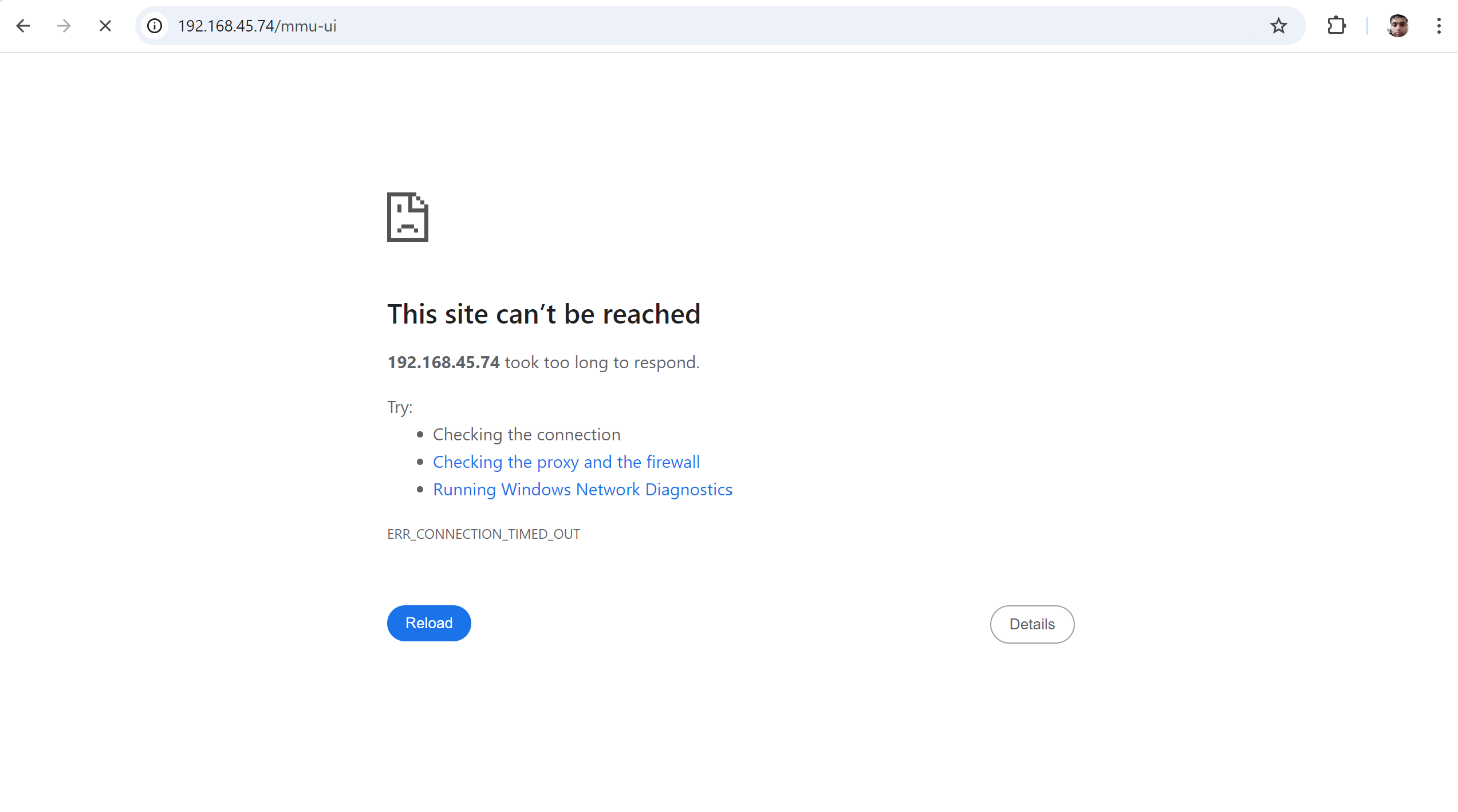Viewport: 1458px width, 812px height.
Task: Open Chrome's three-dot menu
Action: pyautogui.click(x=1439, y=26)
